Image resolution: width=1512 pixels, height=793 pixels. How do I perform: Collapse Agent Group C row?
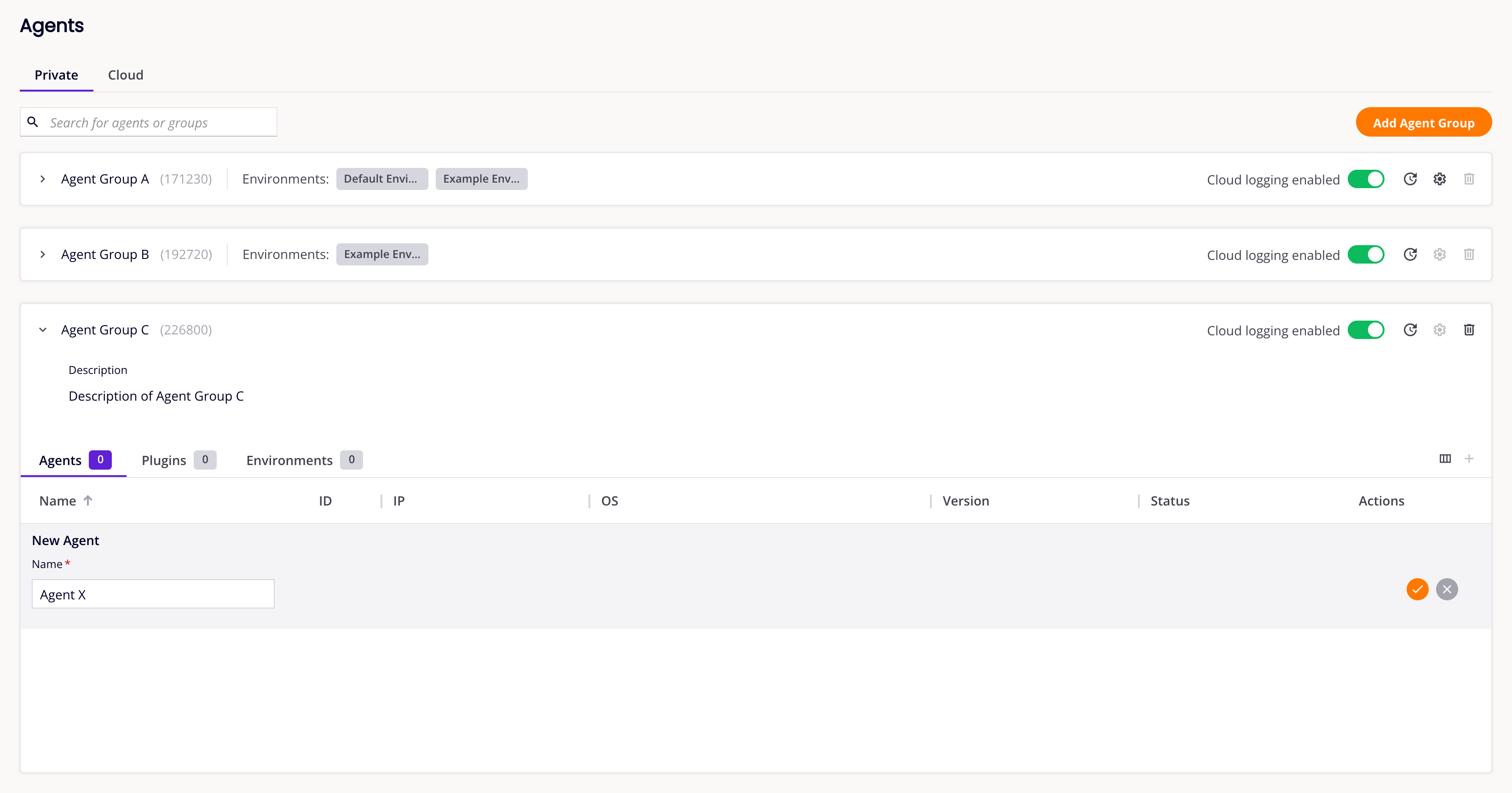(42, 330)
